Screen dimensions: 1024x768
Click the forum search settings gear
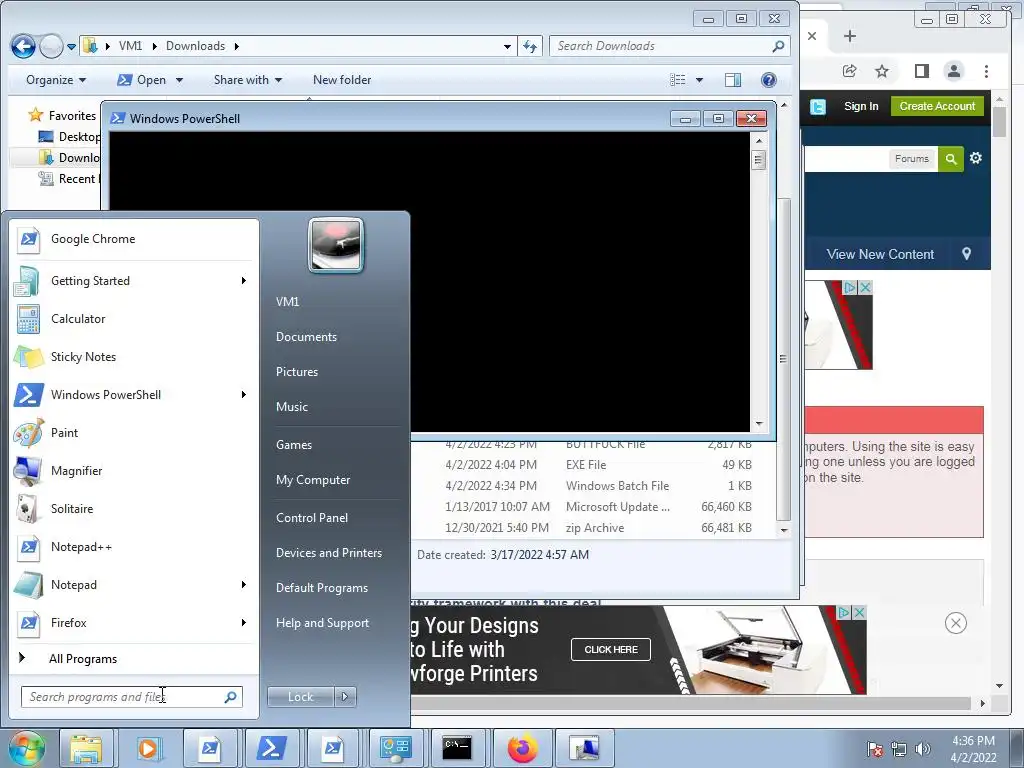pyautogui.click(x=976, y=158)
